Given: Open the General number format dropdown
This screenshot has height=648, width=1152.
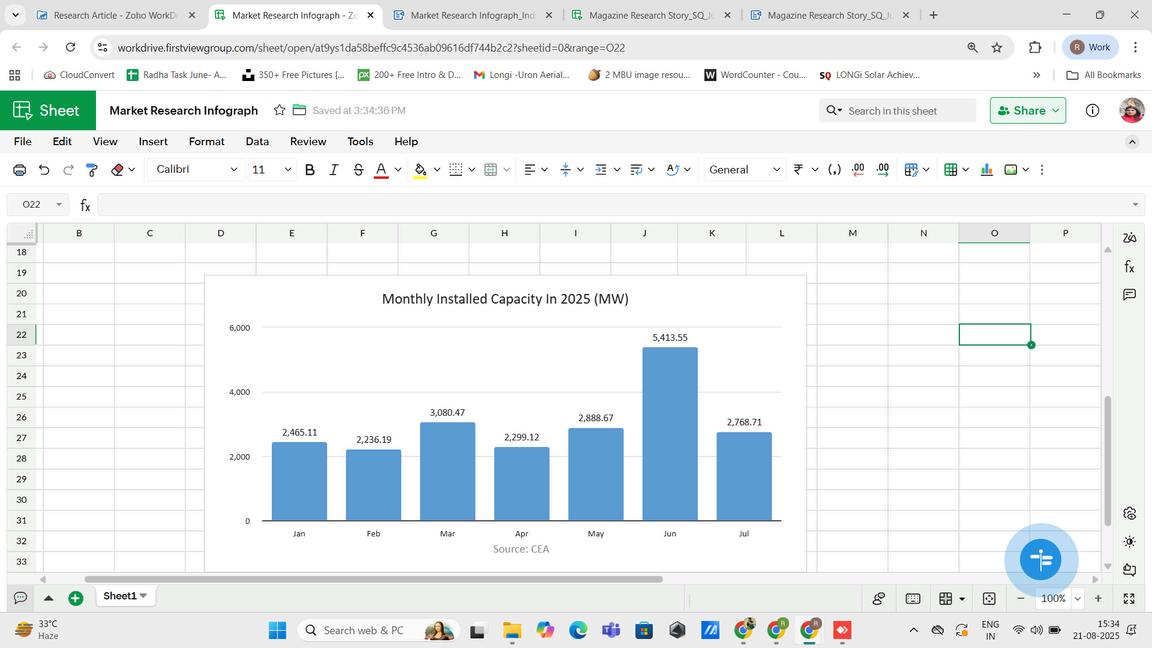Looking at the screenshot, I should pyautogui.click(x=744, y=170).
